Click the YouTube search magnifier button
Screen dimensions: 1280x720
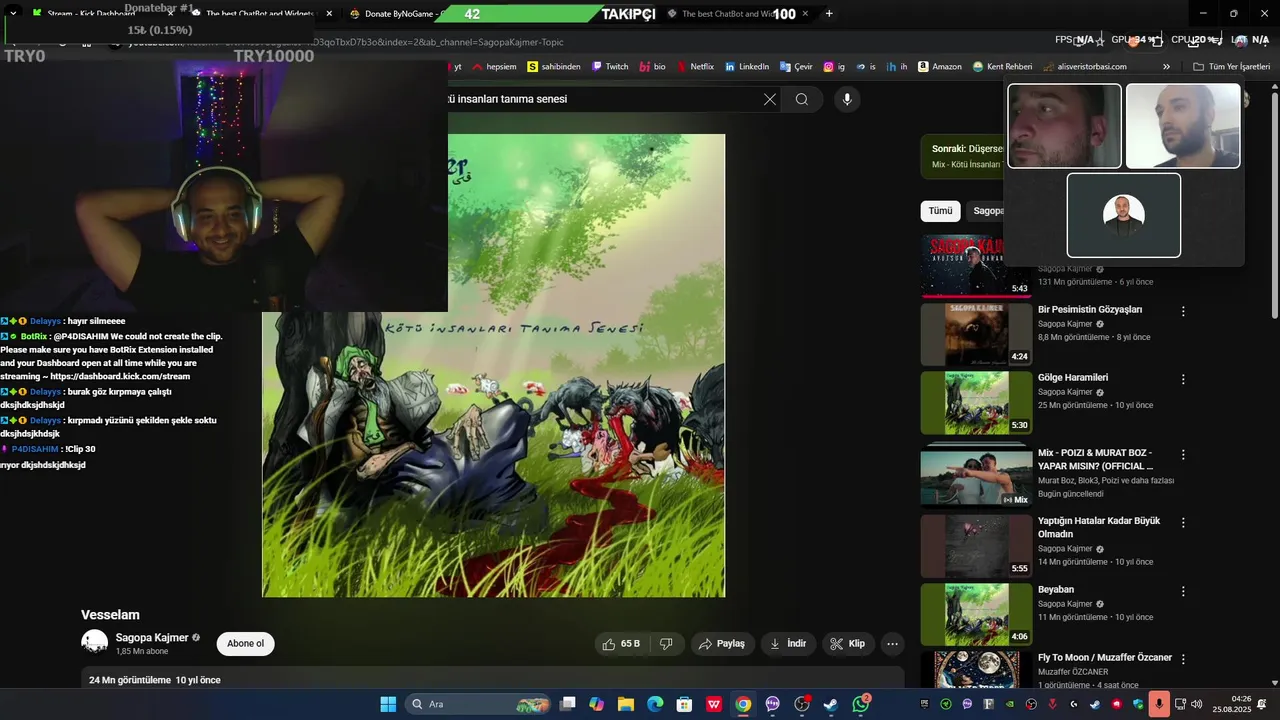click(x=802, y=99)
